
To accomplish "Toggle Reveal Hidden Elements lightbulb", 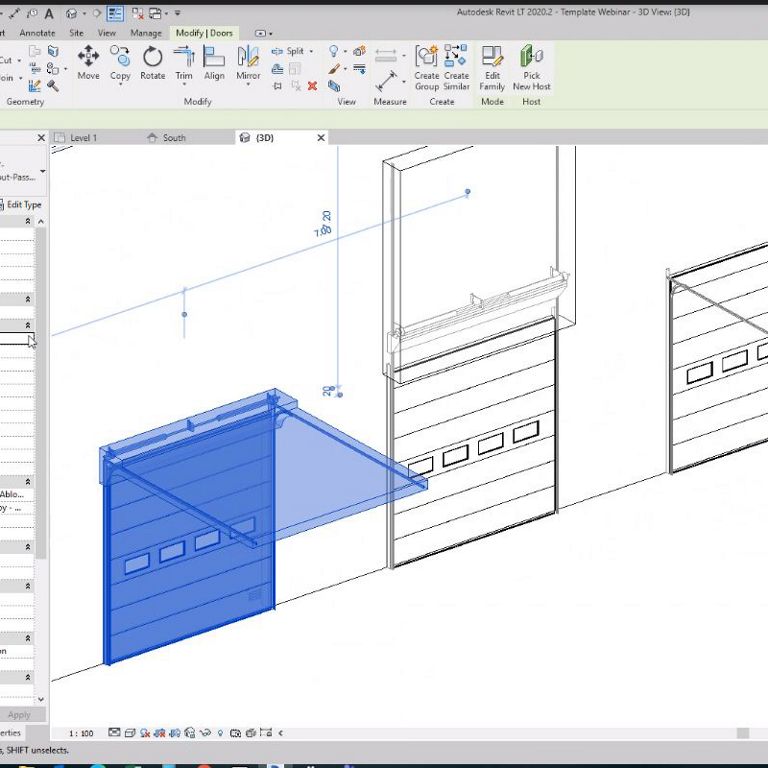I will (x=220, y=733).
